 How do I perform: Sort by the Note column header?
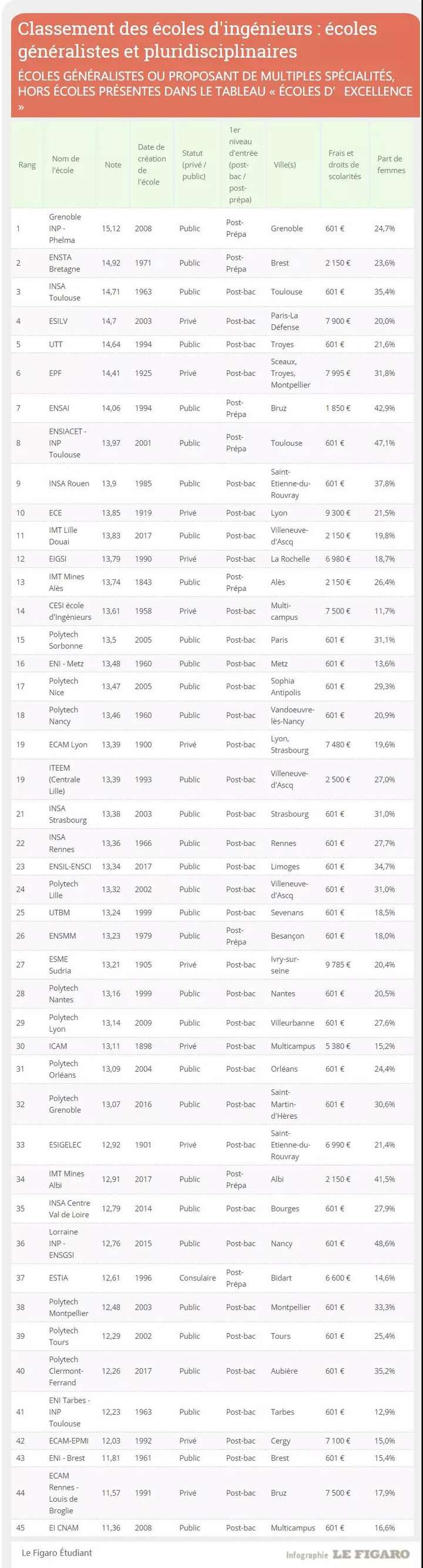113,165
